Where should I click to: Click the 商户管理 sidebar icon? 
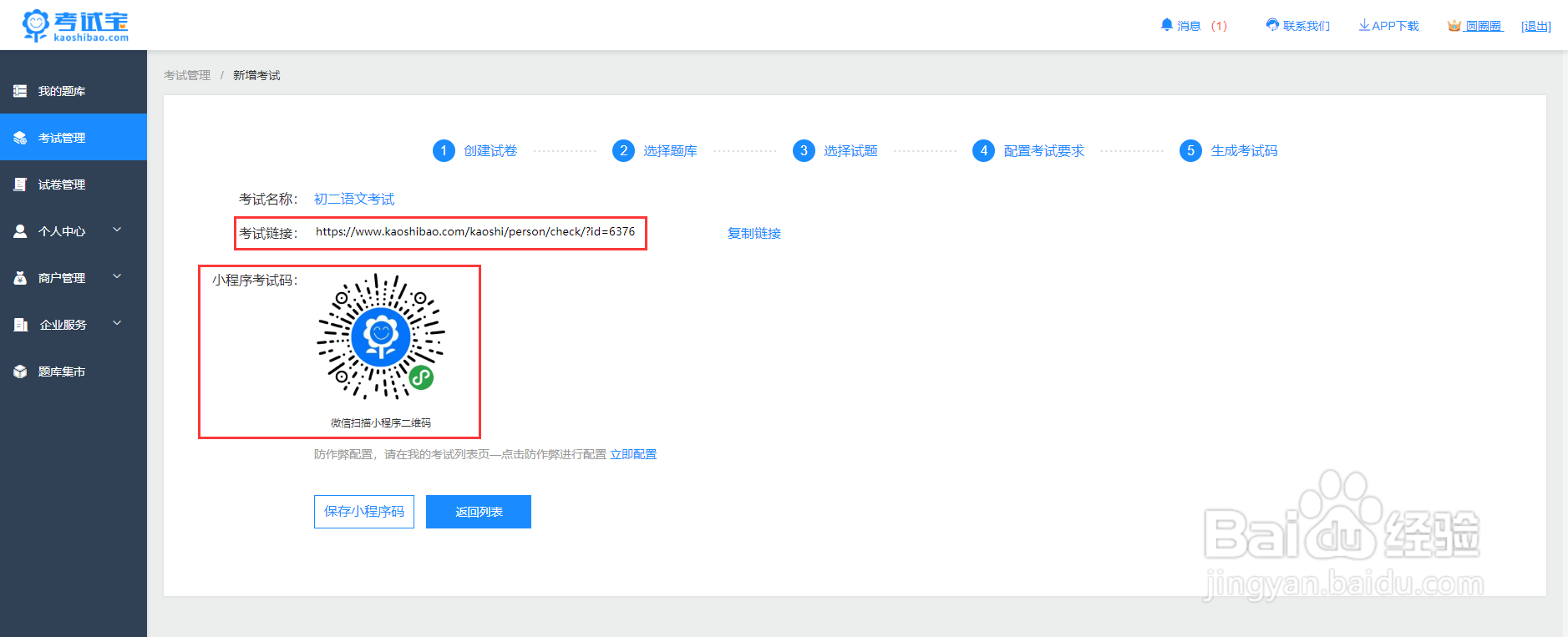coord(20,278)
